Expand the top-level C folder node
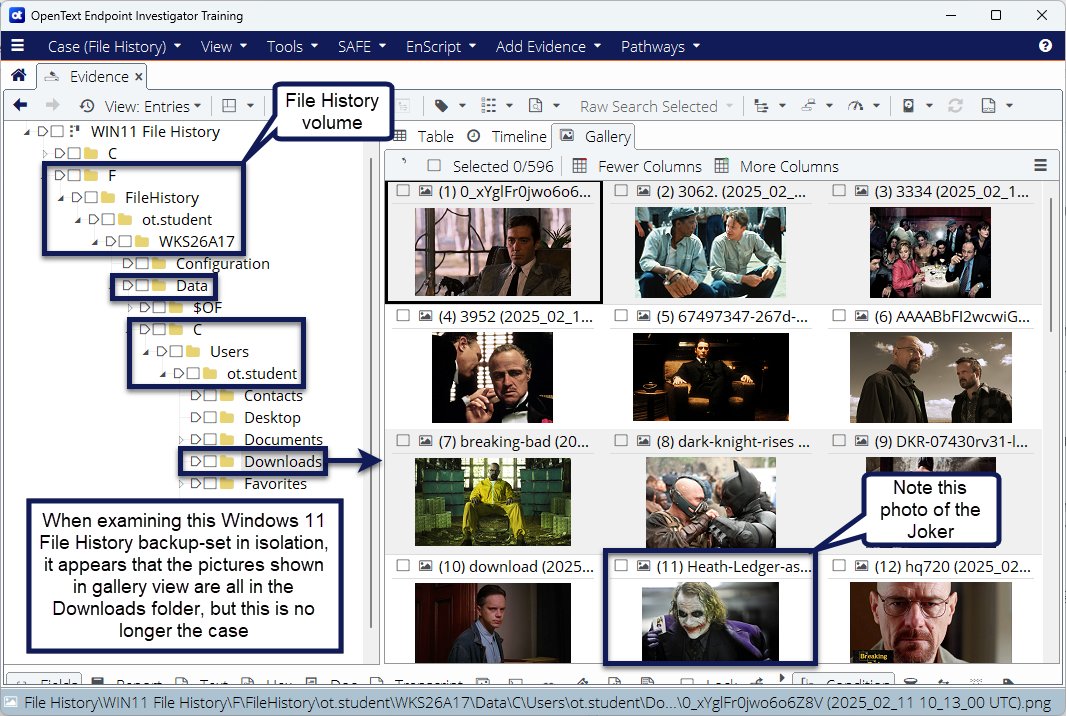The width and height of the screenshot is (1066, 716). tap(44, 154)
